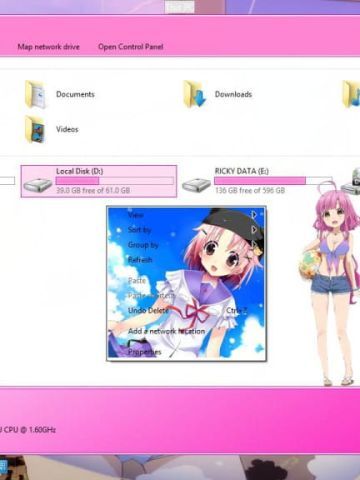Click the Documents folder label
This screenshot has height=480, width=360.
pyautogui.click(x=75, y=94)
